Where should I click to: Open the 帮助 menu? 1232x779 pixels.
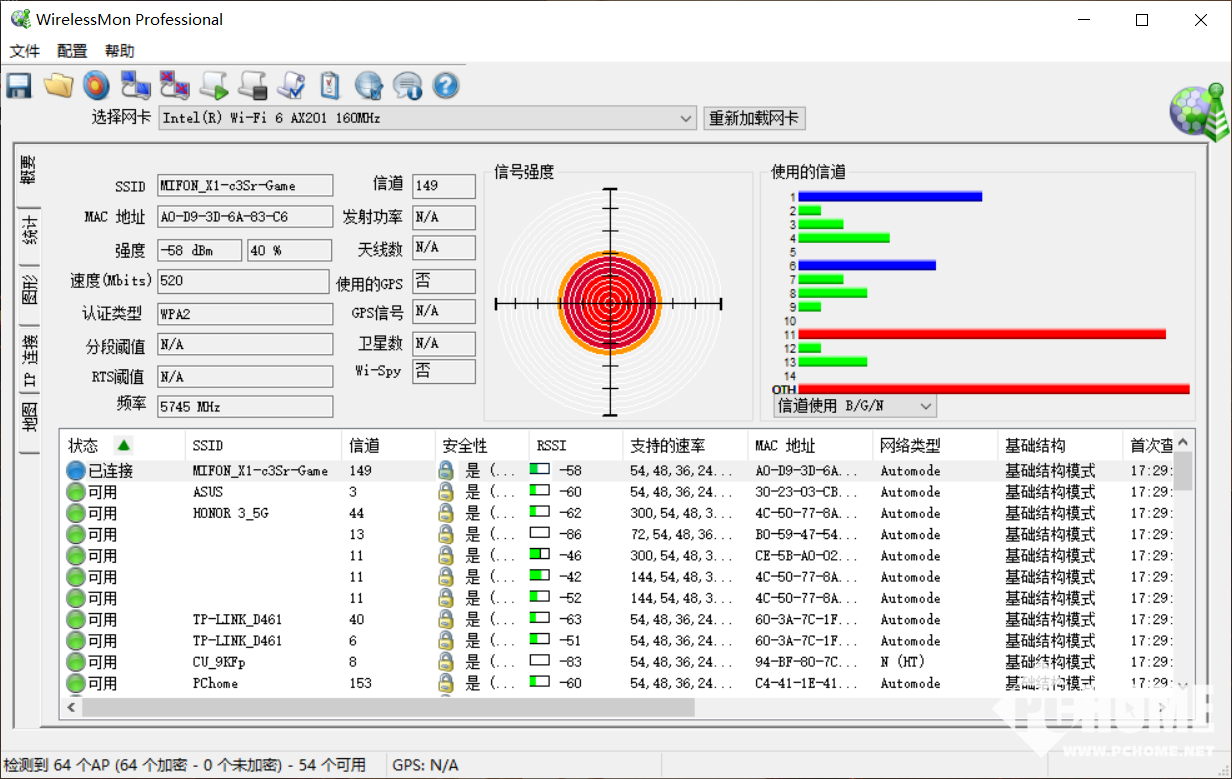coord(119,51)
